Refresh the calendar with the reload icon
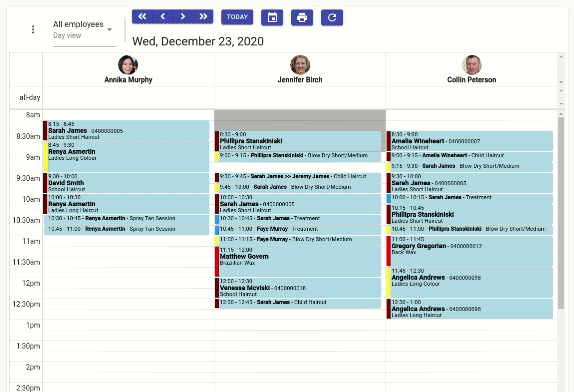 (x=332, y=17)
